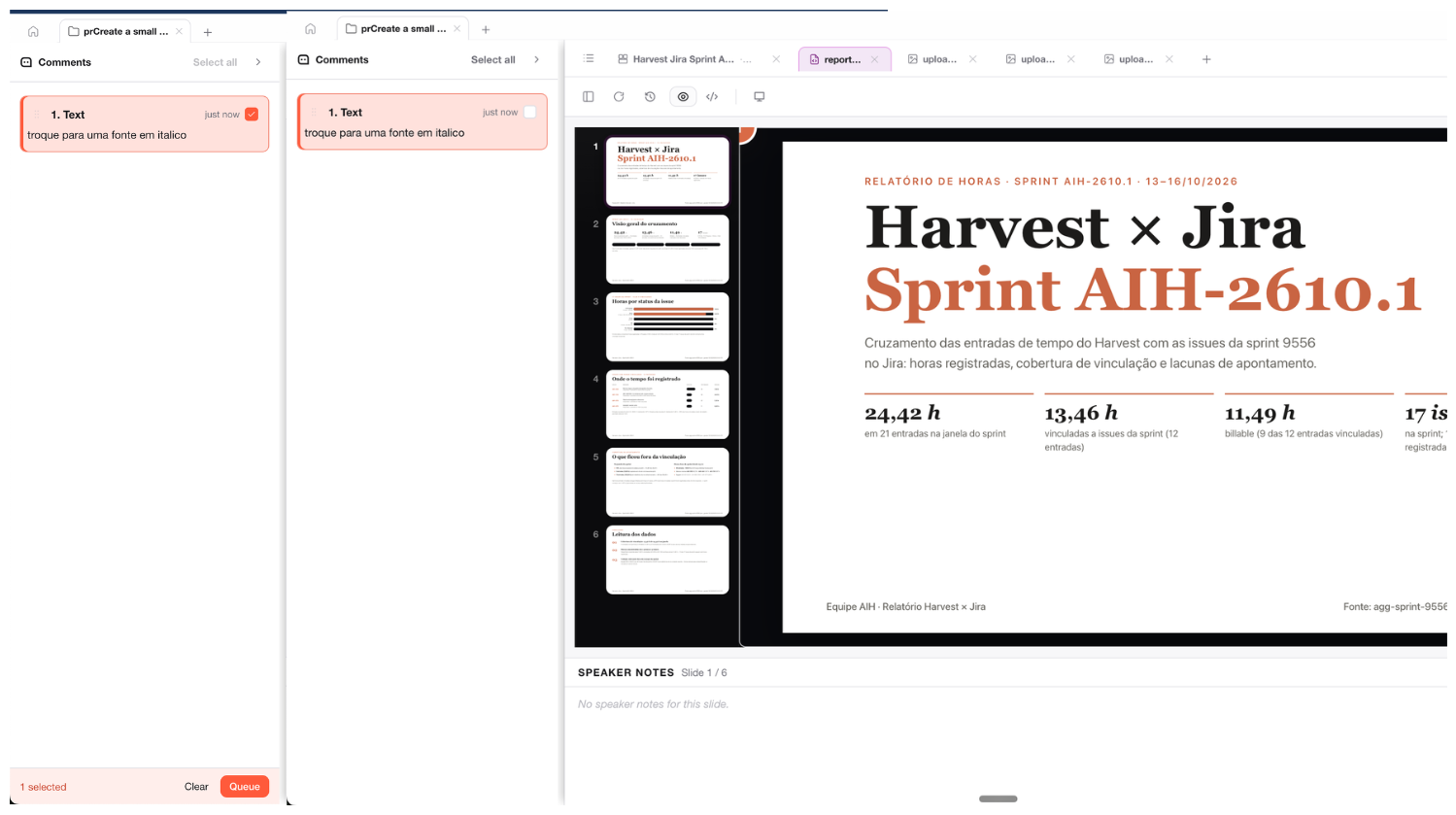Go to home icon in left window

coord(33,32)
